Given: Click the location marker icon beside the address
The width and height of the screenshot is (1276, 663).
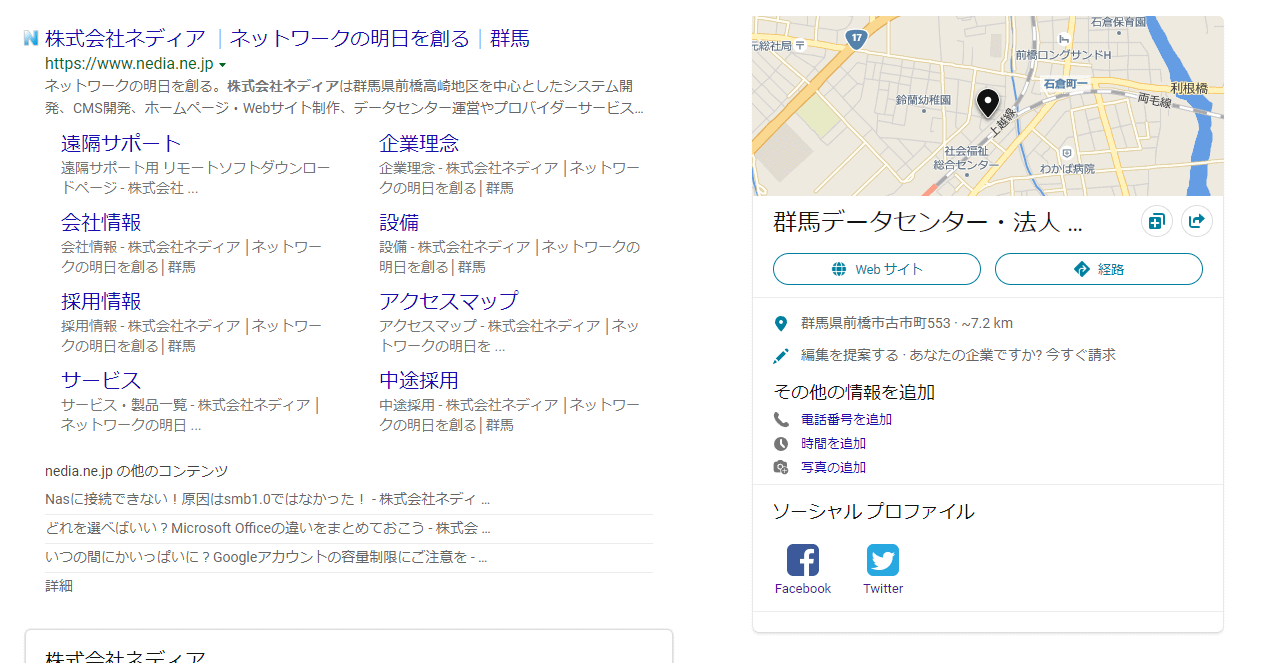Looking at the screenshot, I should pyautogui.click(x=781, y=324).
